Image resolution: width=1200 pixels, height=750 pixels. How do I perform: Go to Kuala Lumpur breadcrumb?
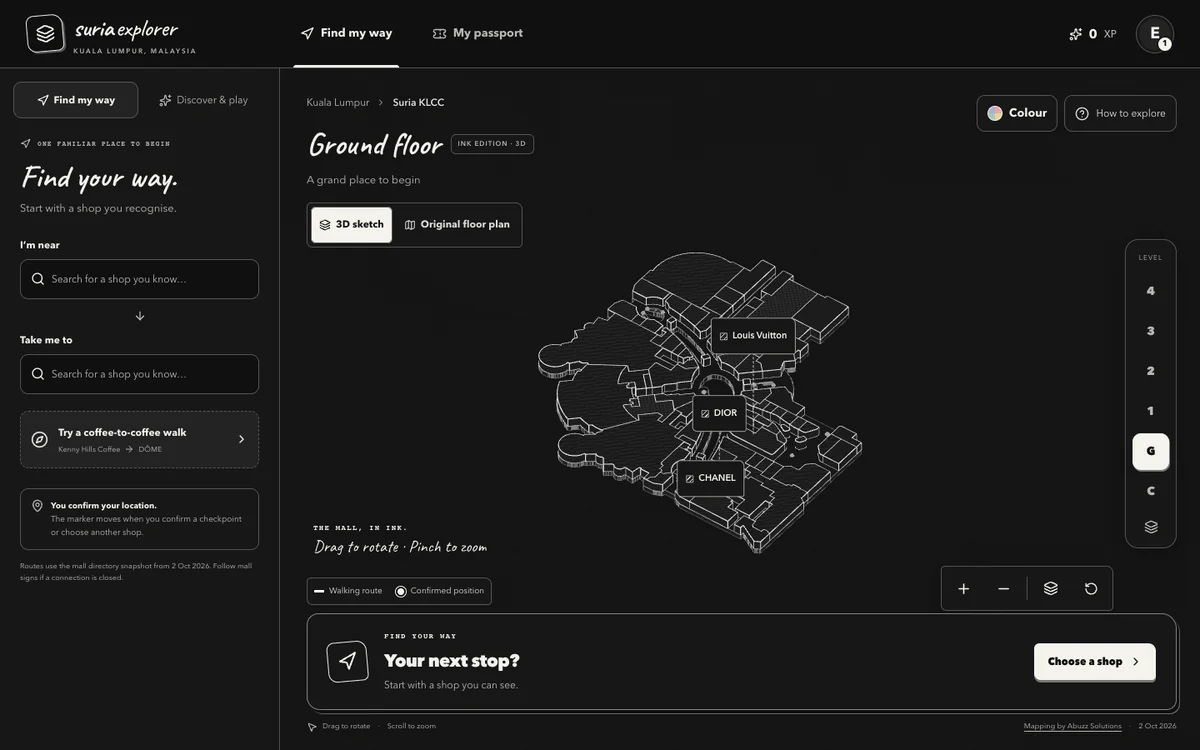click(338, 102)
